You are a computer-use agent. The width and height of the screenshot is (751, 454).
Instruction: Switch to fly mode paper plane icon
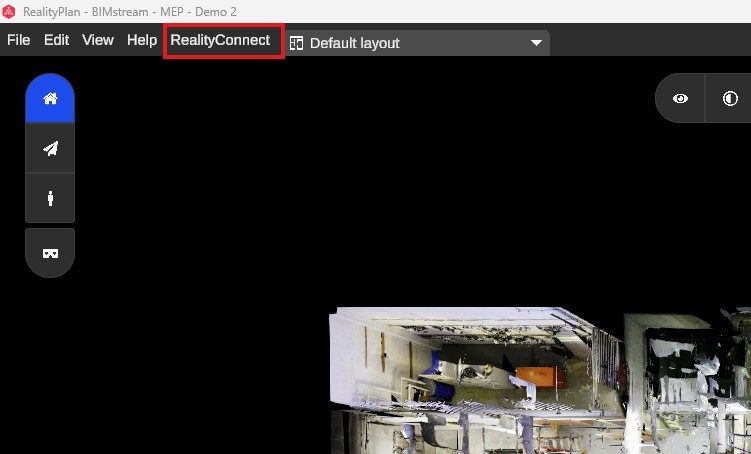[50, 148]
